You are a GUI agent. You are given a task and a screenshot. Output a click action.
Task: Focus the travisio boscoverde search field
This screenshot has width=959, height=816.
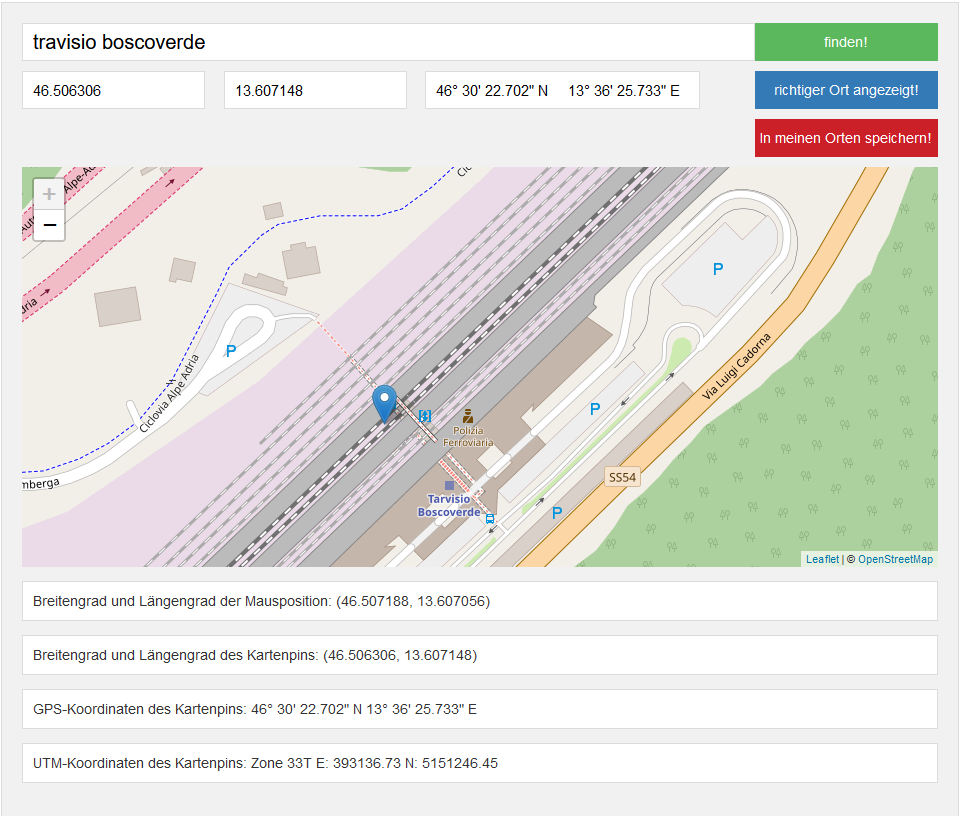tap(388, 42)
